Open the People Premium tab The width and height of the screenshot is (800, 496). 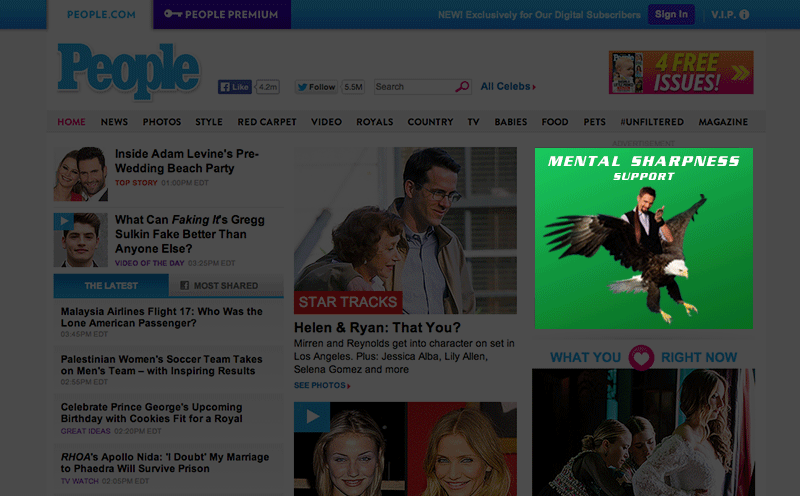pyautogui.click(x=222, y=14)
